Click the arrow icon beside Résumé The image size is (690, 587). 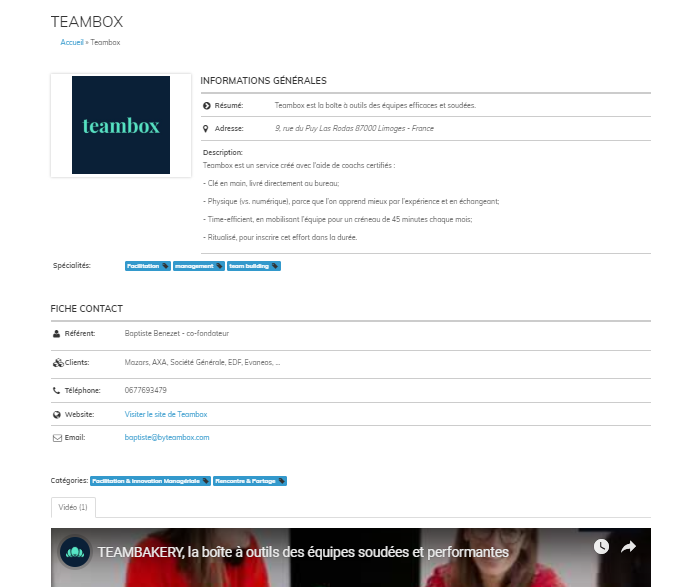click(x=206, y=105)
